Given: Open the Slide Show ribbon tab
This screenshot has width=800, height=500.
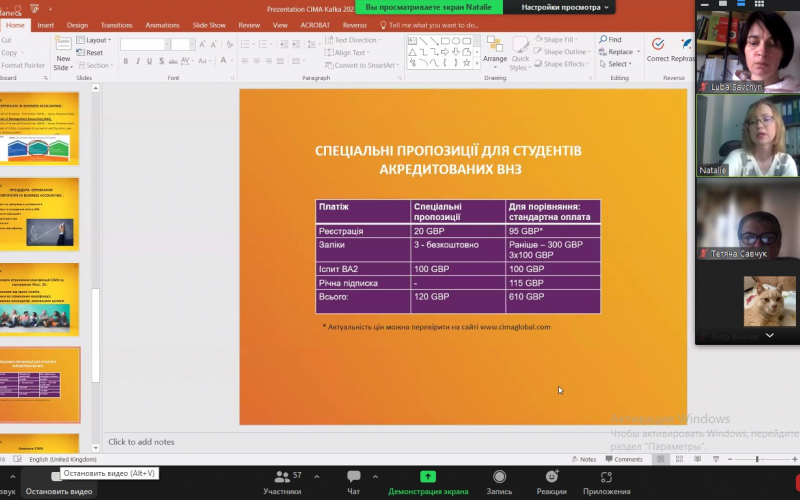Looking at the screenshot, I should pyautogui.click(x=209, y=25).
